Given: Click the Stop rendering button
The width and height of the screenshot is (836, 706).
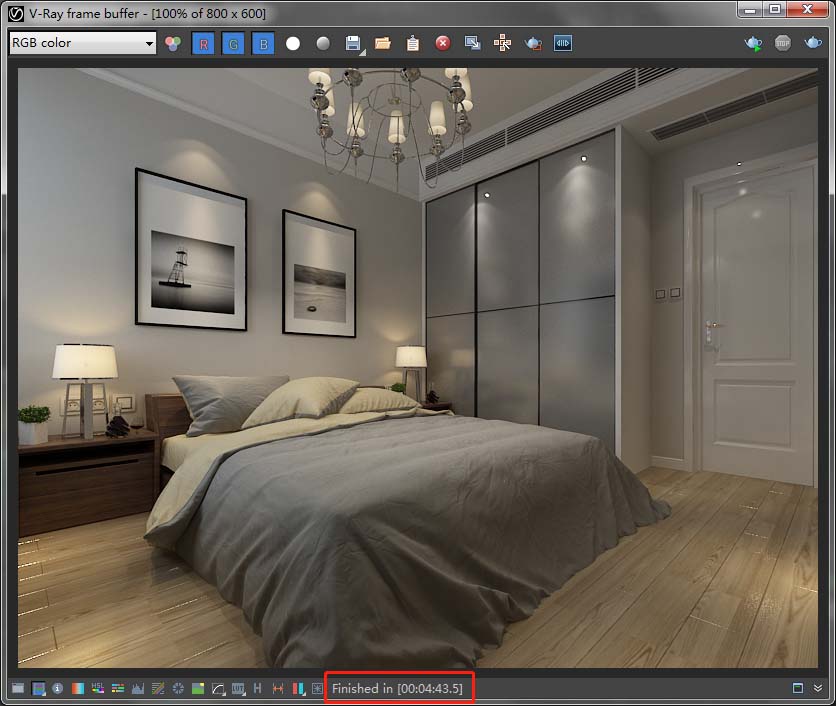Looking at the screenshot, I should pyautogui.click(x=783, y=43).
